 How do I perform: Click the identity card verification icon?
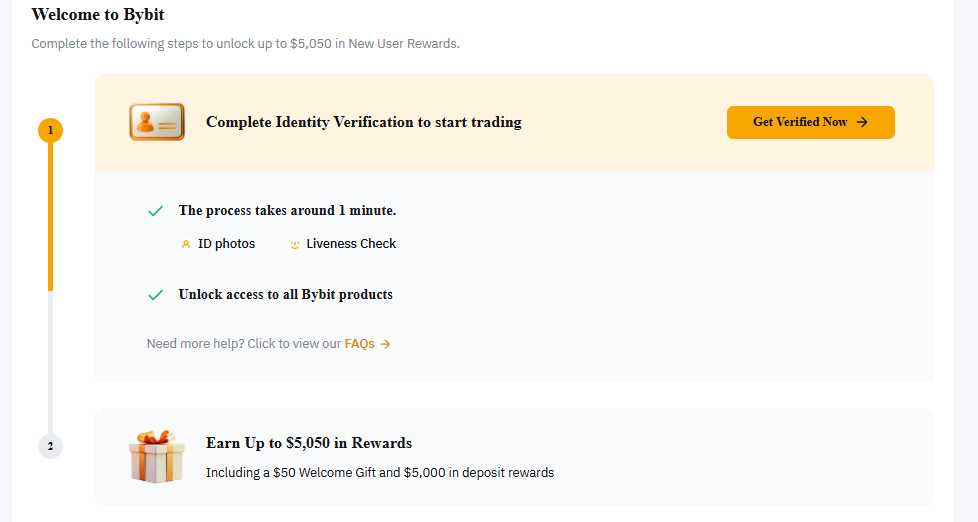[x=157, y=122]
